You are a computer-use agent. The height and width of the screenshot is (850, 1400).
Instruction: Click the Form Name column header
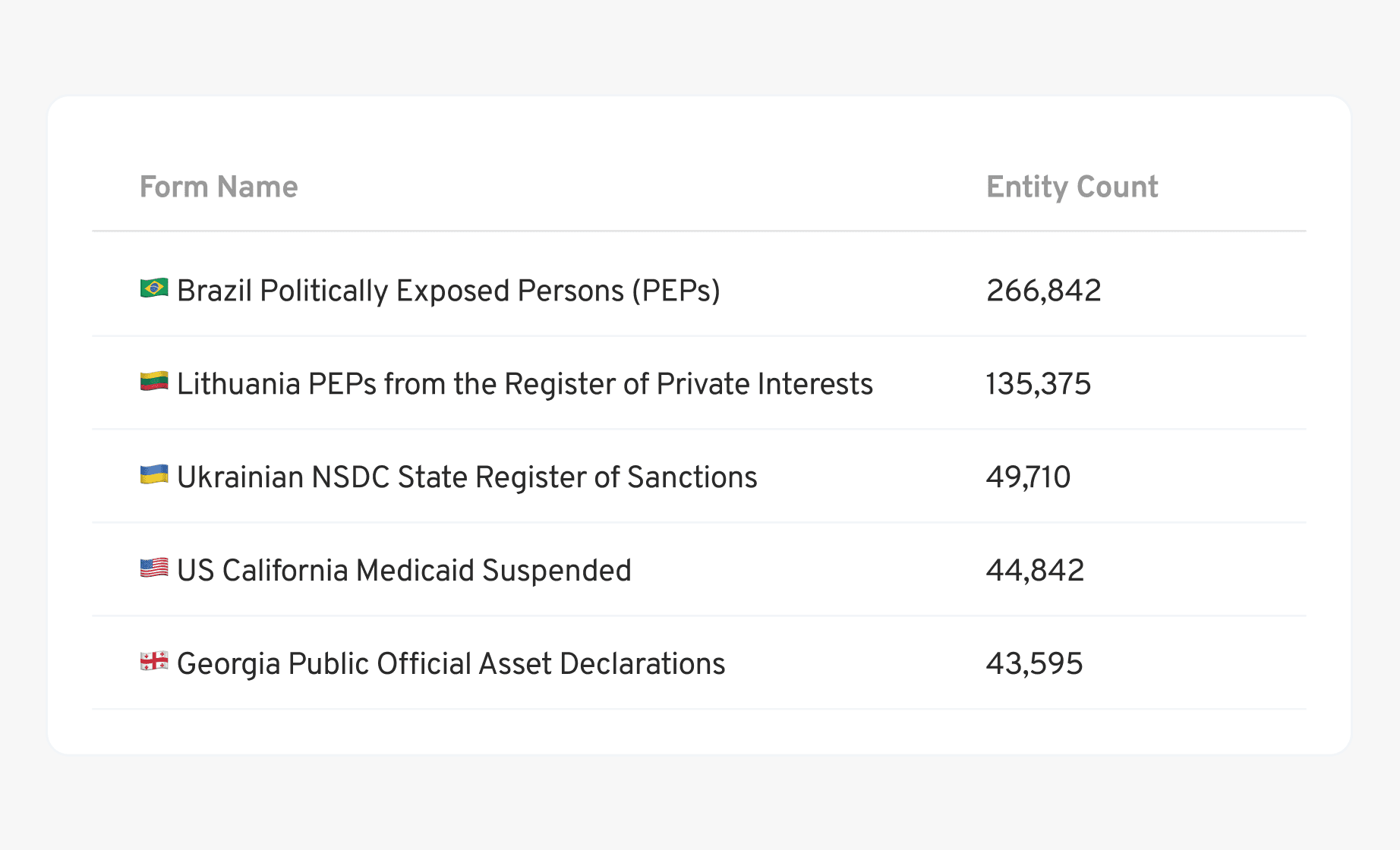point(219,187)
